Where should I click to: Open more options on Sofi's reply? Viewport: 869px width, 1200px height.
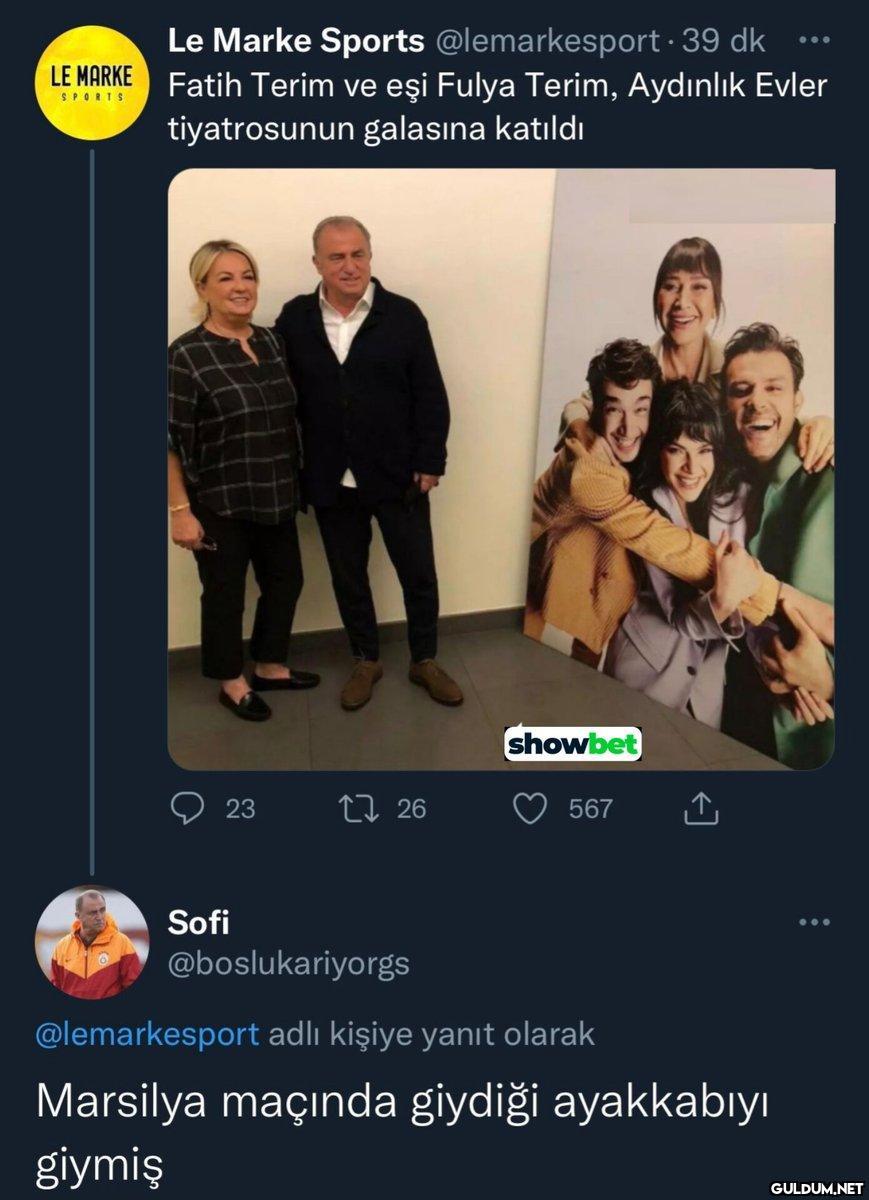[815, 922]
